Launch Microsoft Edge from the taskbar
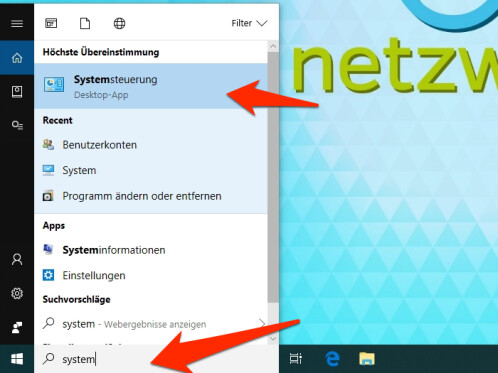The width and height of the screenshot is (498, 373). 332,359
